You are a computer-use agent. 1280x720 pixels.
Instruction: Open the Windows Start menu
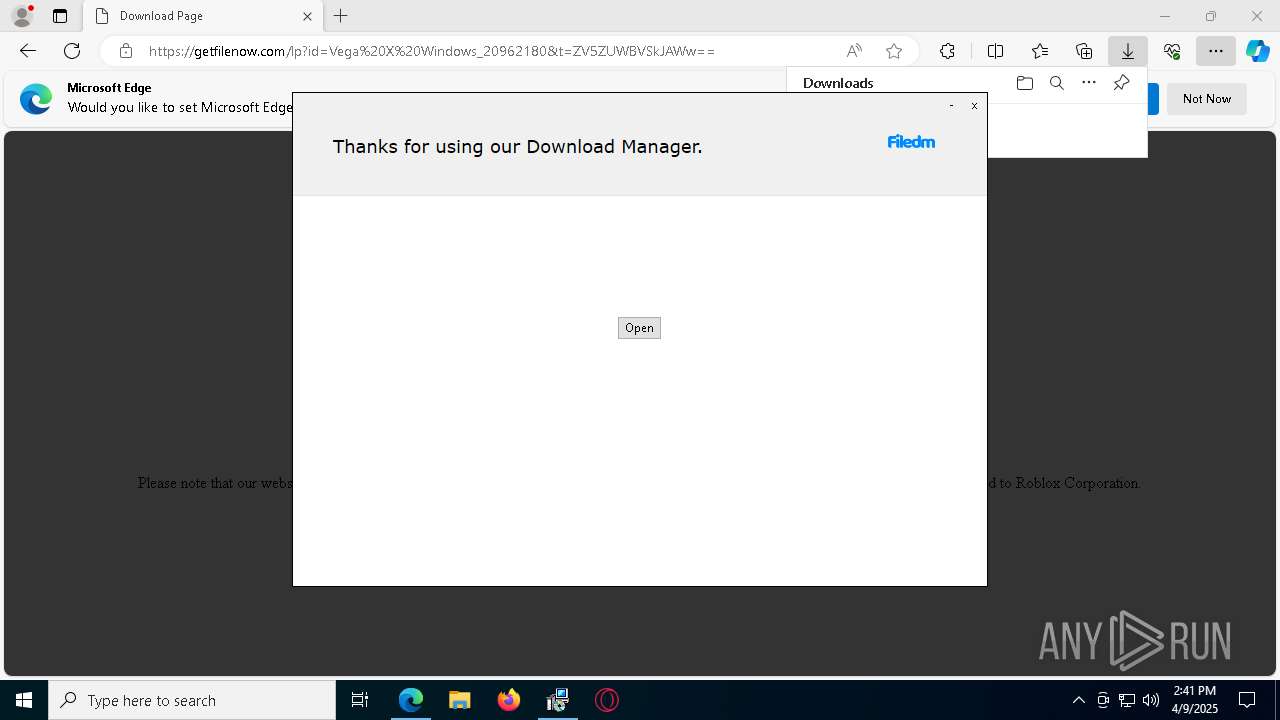click(x=24, y=700)
